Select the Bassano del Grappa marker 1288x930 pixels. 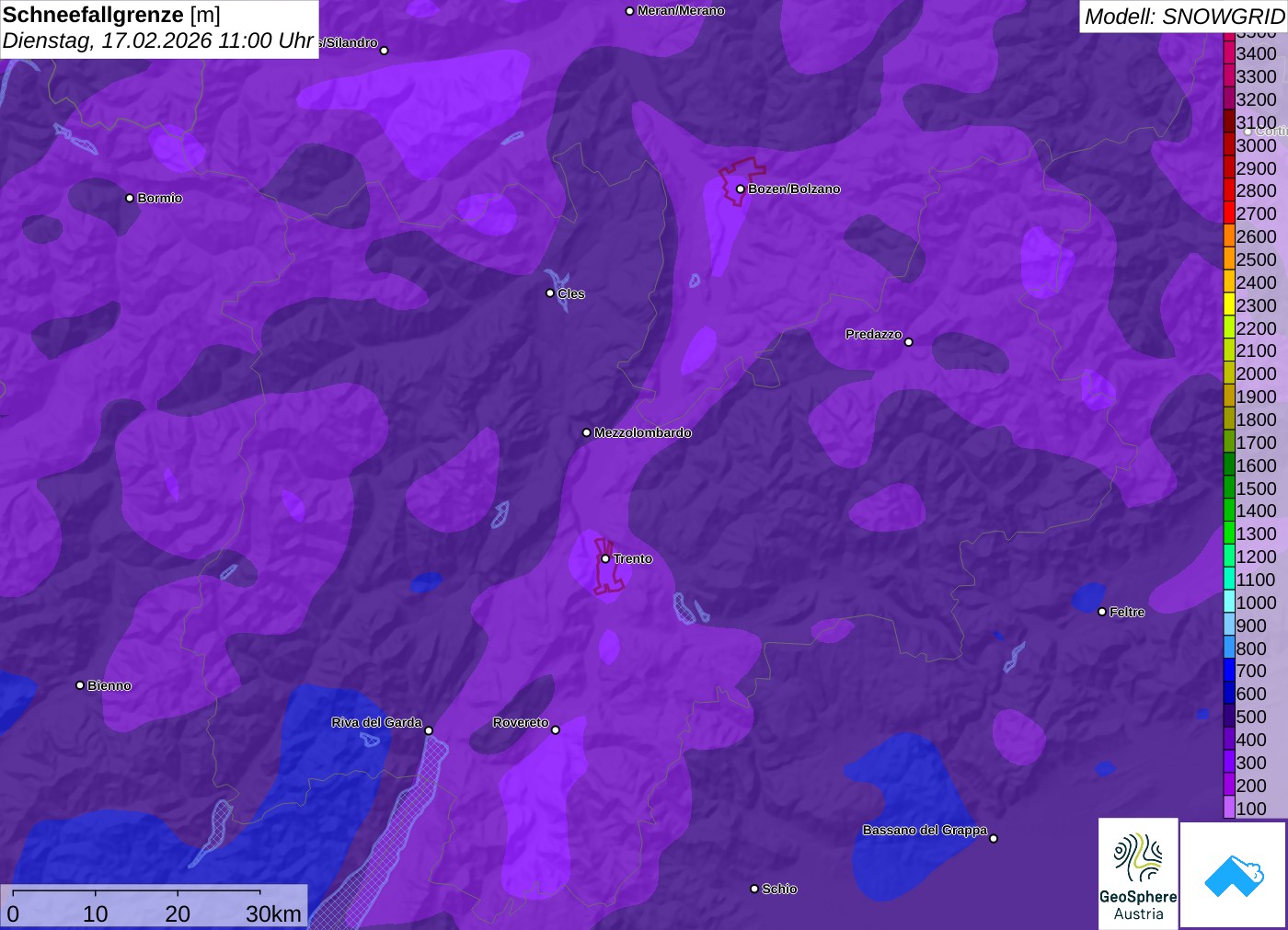994,838
